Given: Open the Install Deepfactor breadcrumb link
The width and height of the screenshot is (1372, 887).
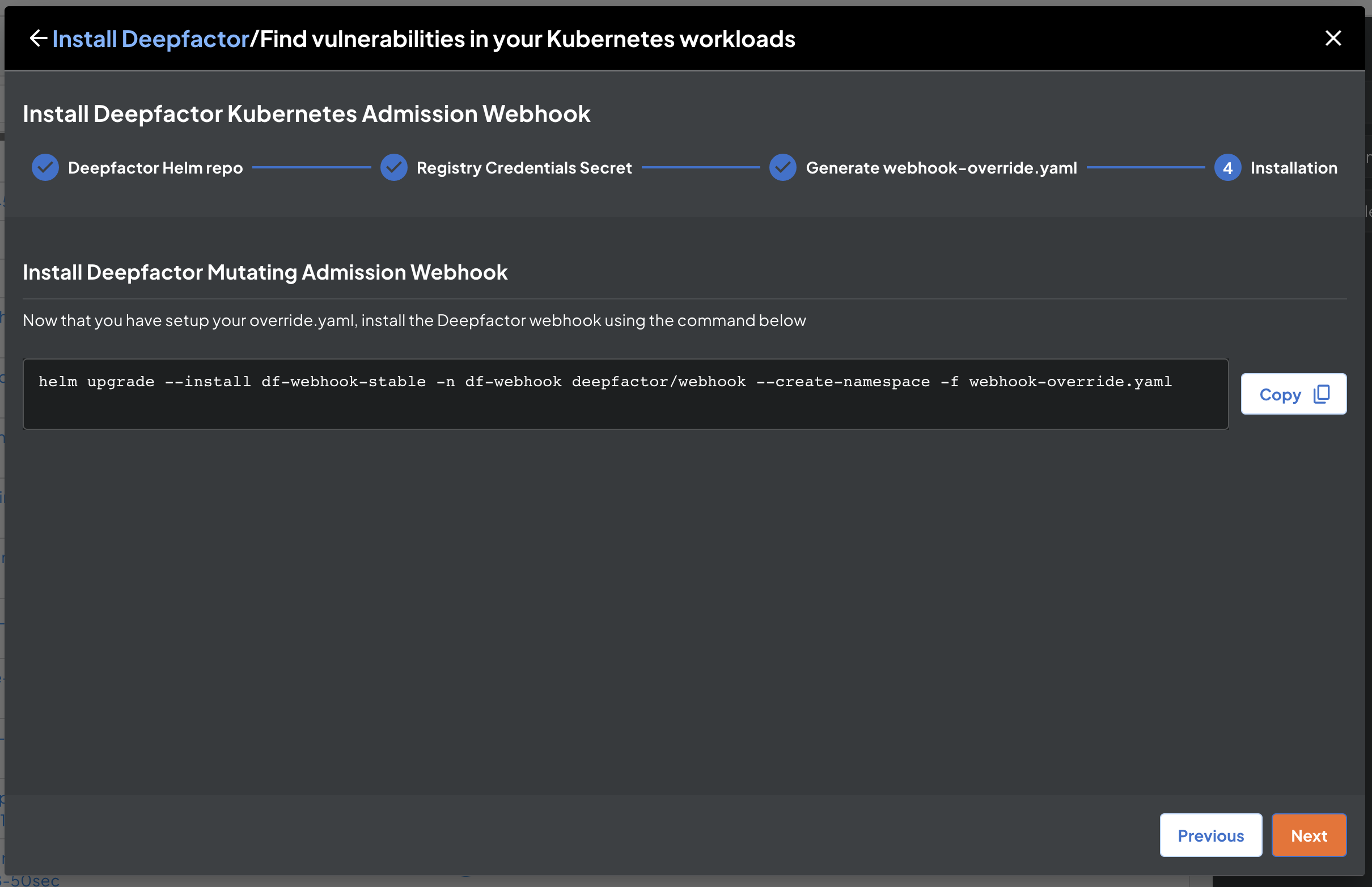Looking at the screenshot, I should coord(151,39).
